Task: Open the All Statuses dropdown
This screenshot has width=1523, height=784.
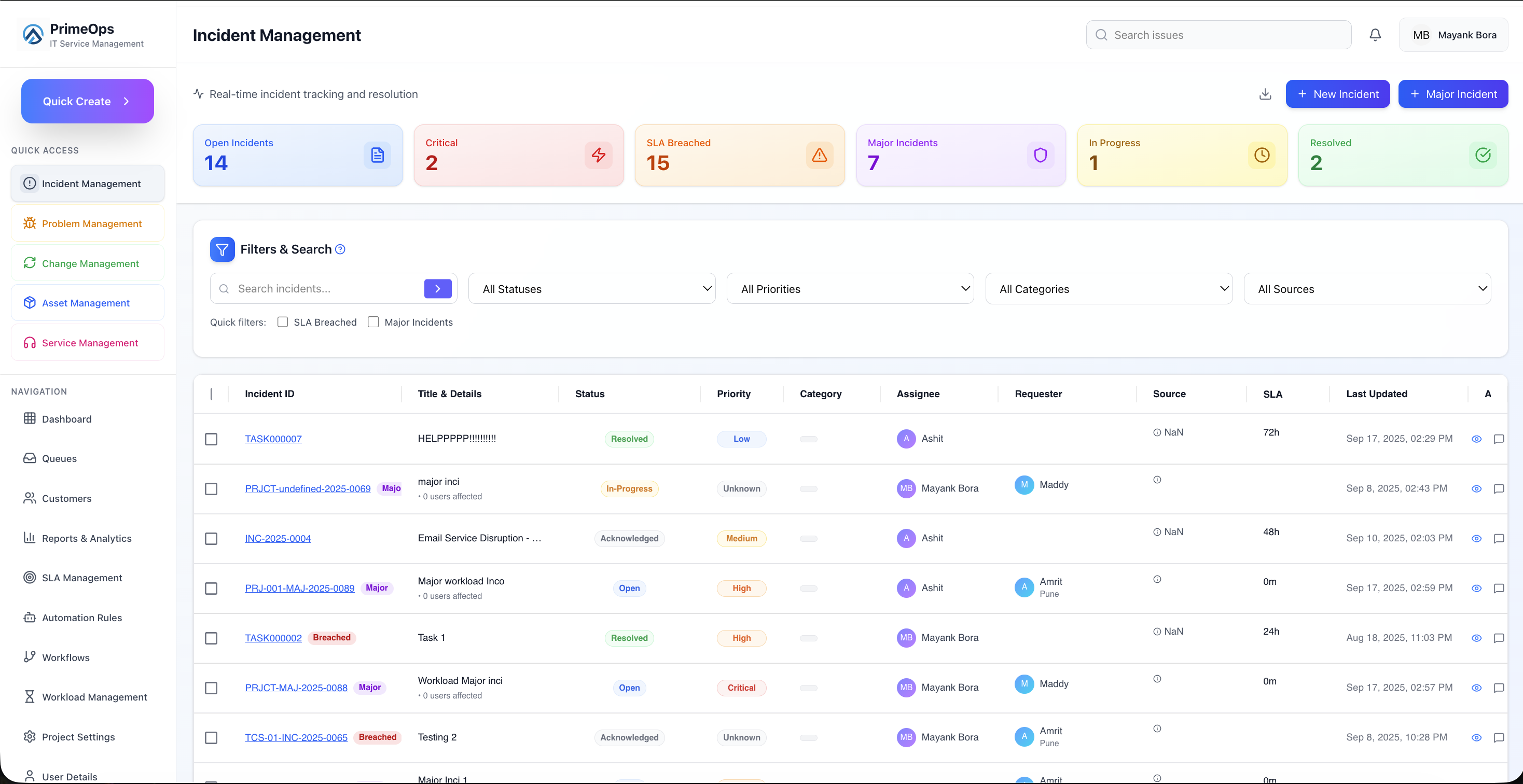Action: tap(591, 289)
